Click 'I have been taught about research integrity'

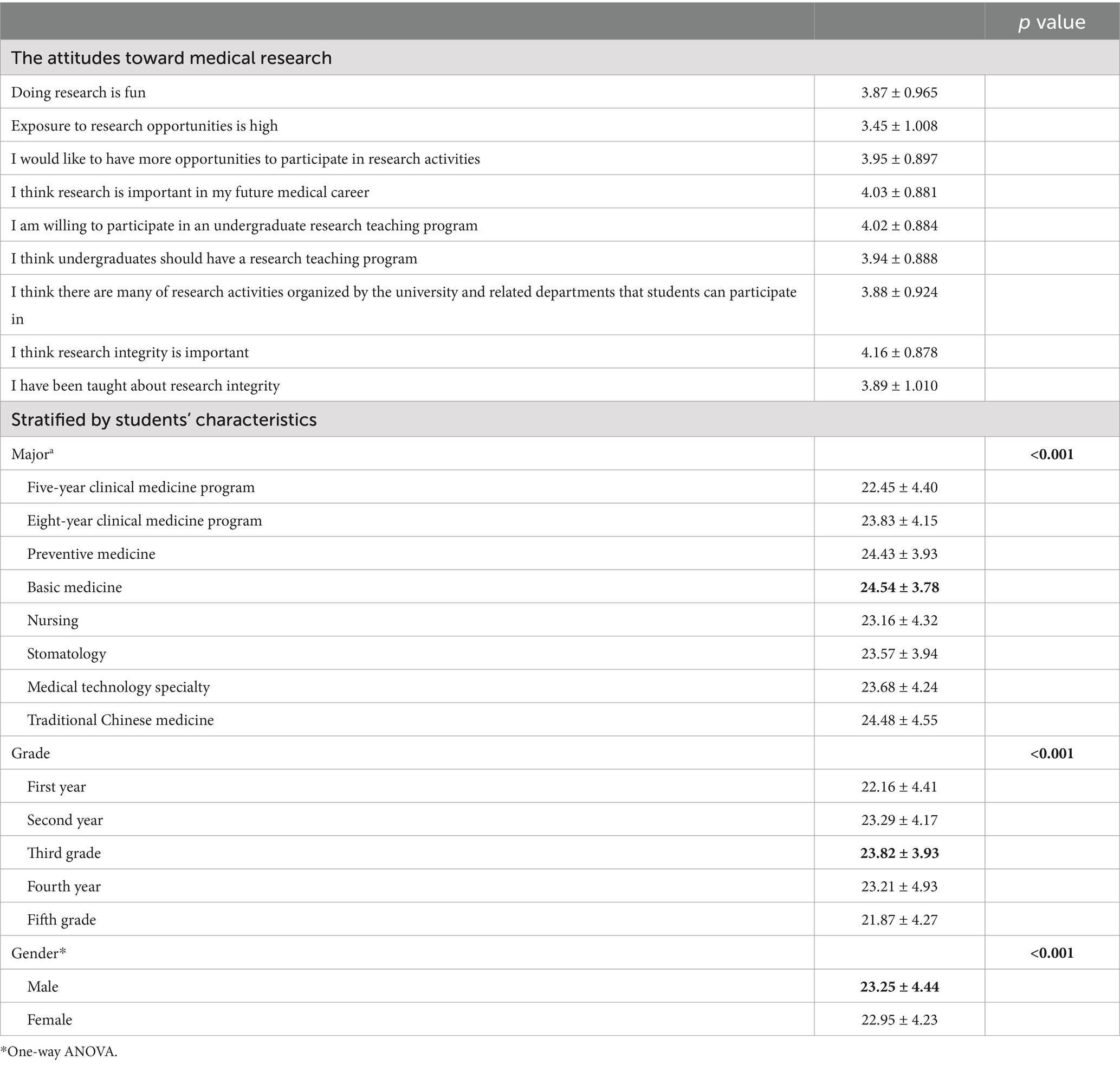click(146, 386)
